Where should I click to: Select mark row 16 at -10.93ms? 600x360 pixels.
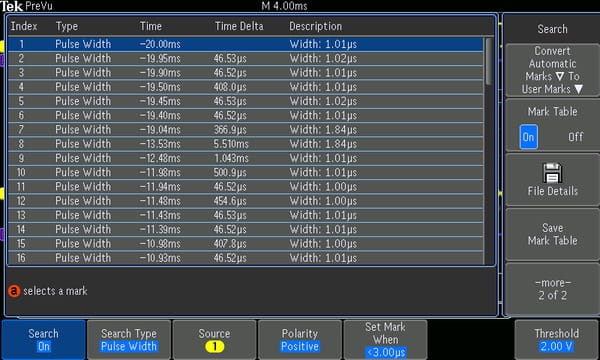[246, 258]
